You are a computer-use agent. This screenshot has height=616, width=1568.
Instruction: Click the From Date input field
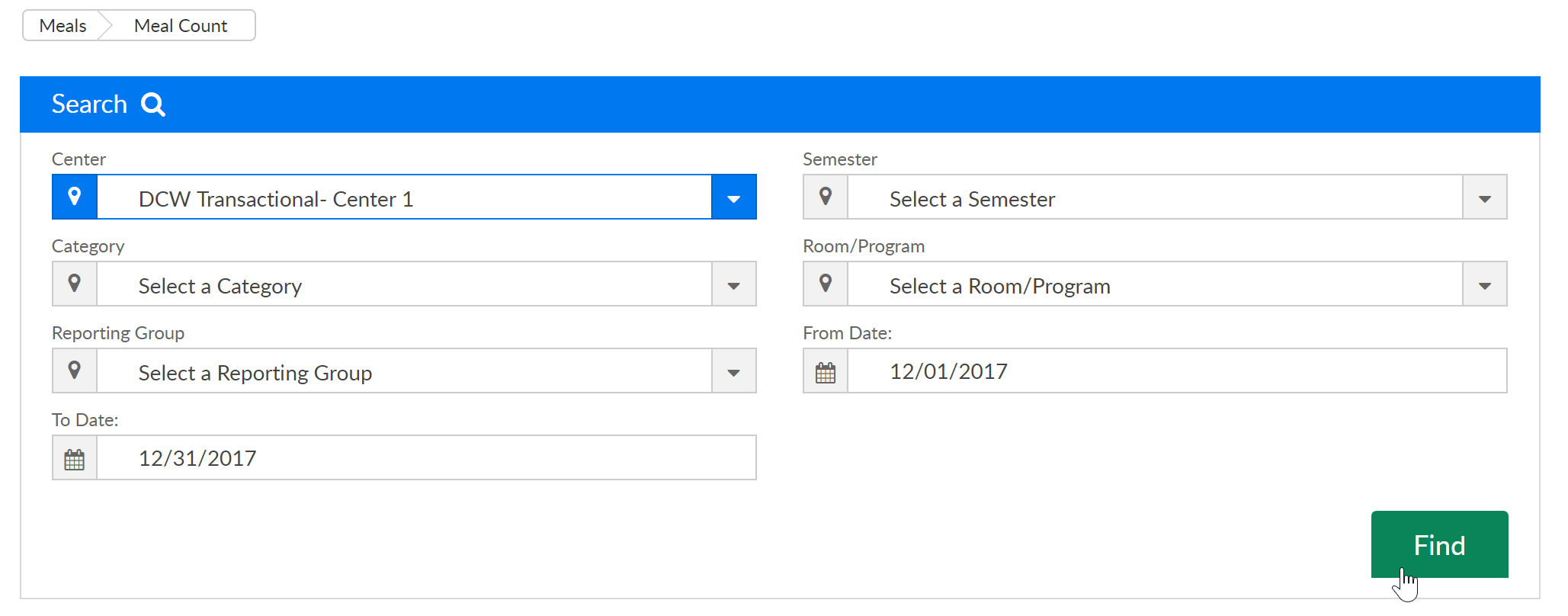[x=1176, y=371]
